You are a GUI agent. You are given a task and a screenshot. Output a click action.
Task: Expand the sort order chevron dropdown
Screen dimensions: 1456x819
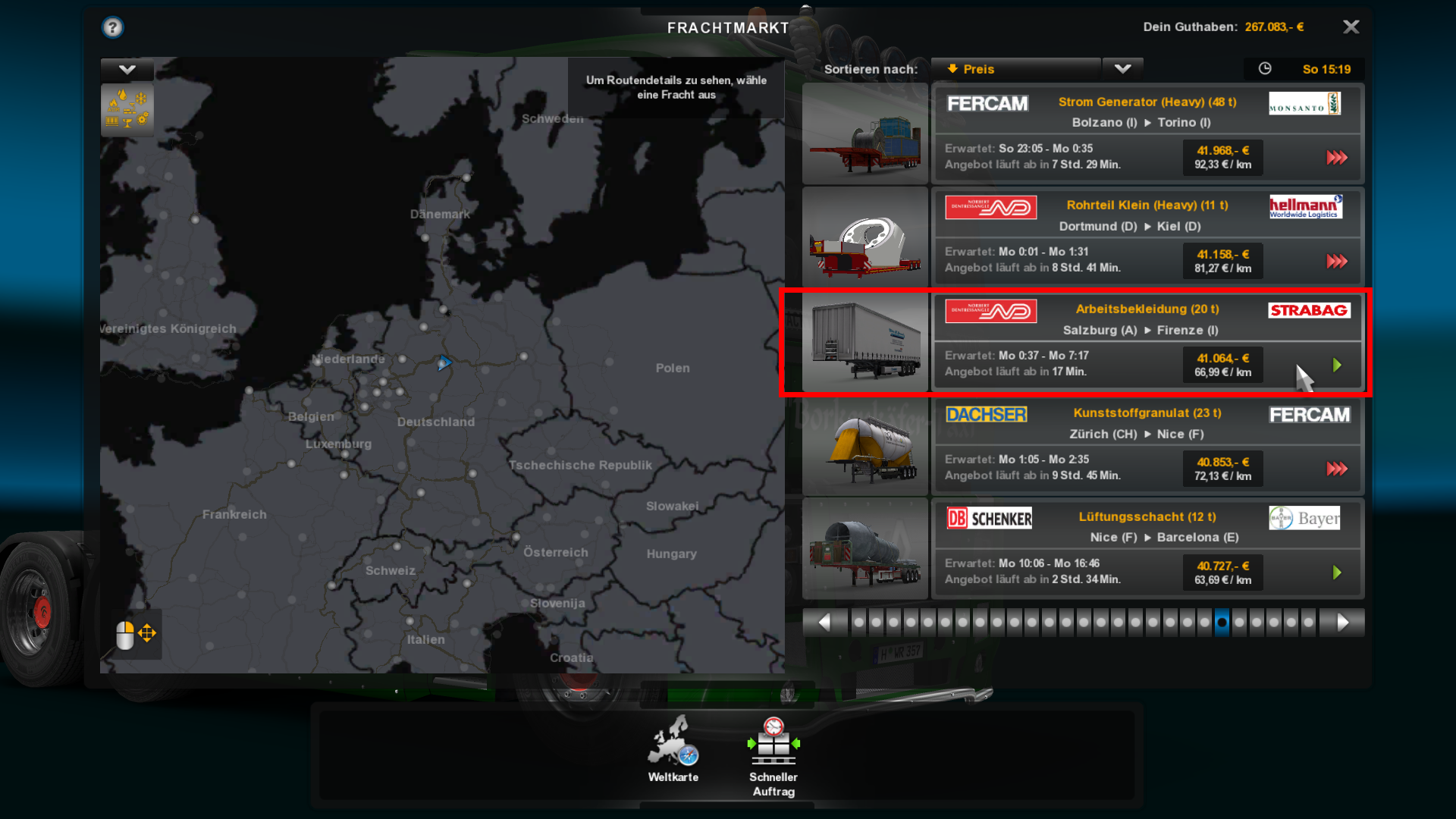pos(1122,69)
